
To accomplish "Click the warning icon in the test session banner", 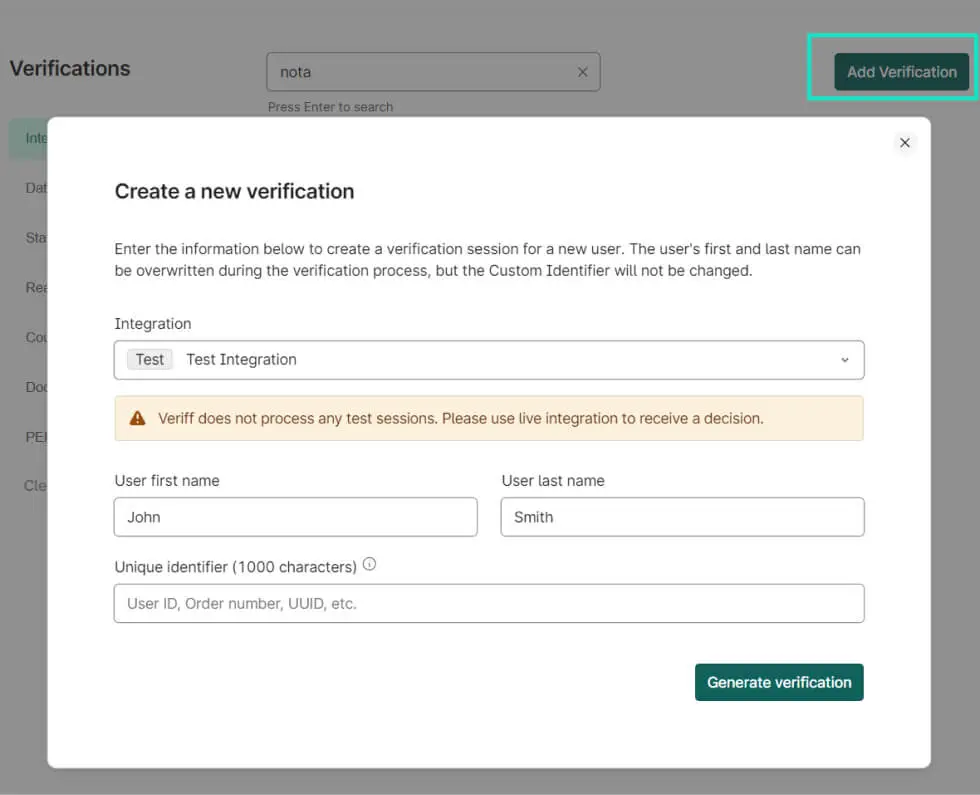I will (136, 418).
